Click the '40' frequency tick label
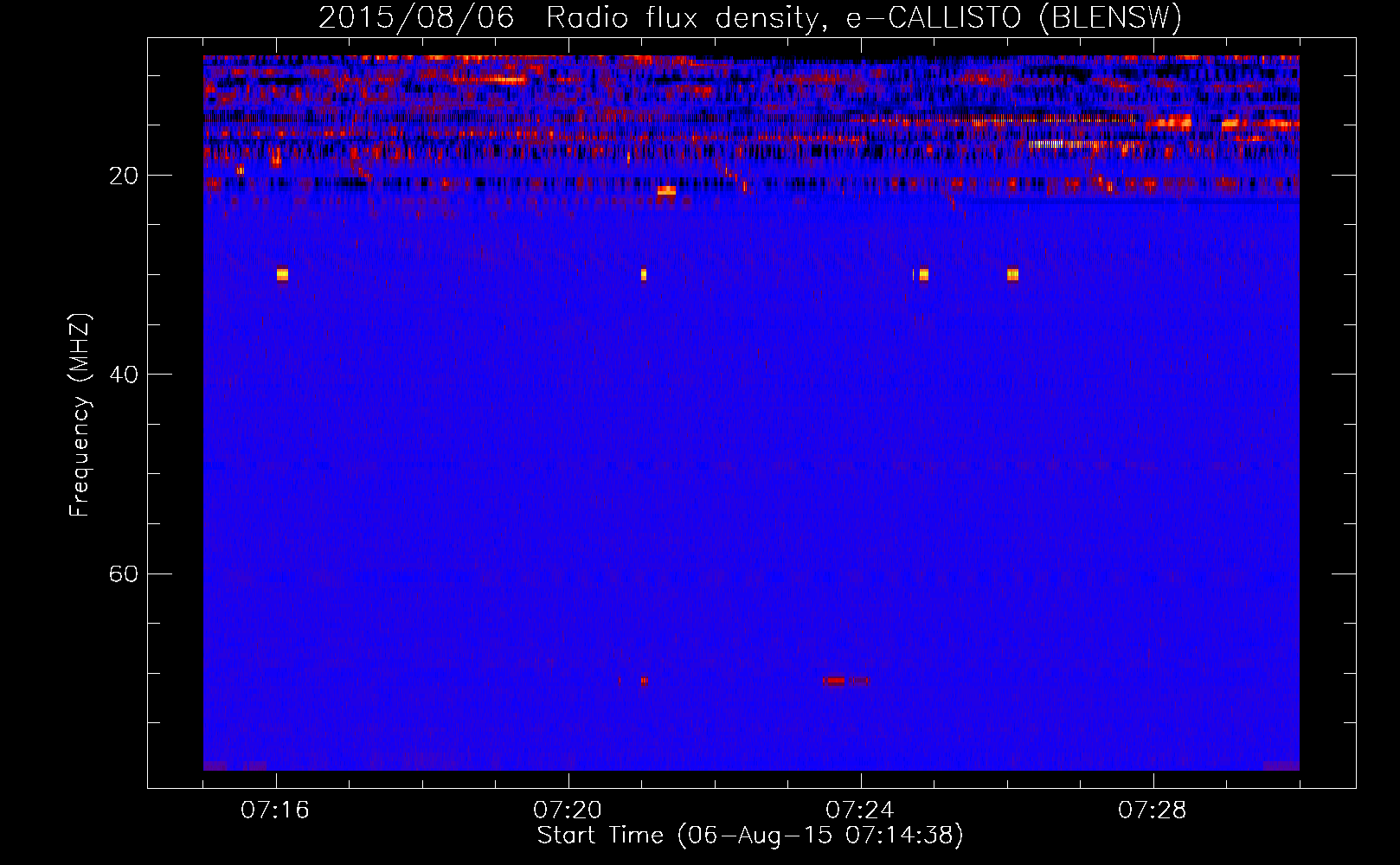This screenshot has width=1400, height=865. point(124,375)
